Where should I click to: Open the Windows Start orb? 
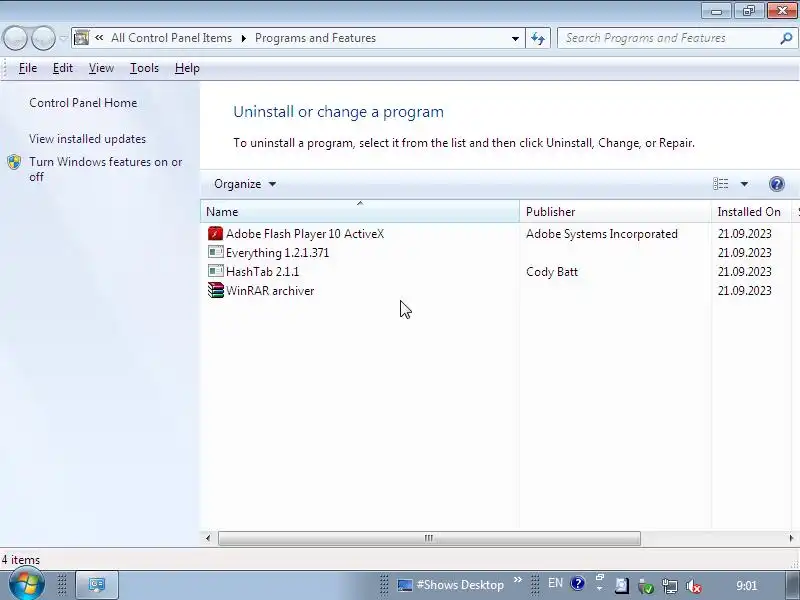26,585
